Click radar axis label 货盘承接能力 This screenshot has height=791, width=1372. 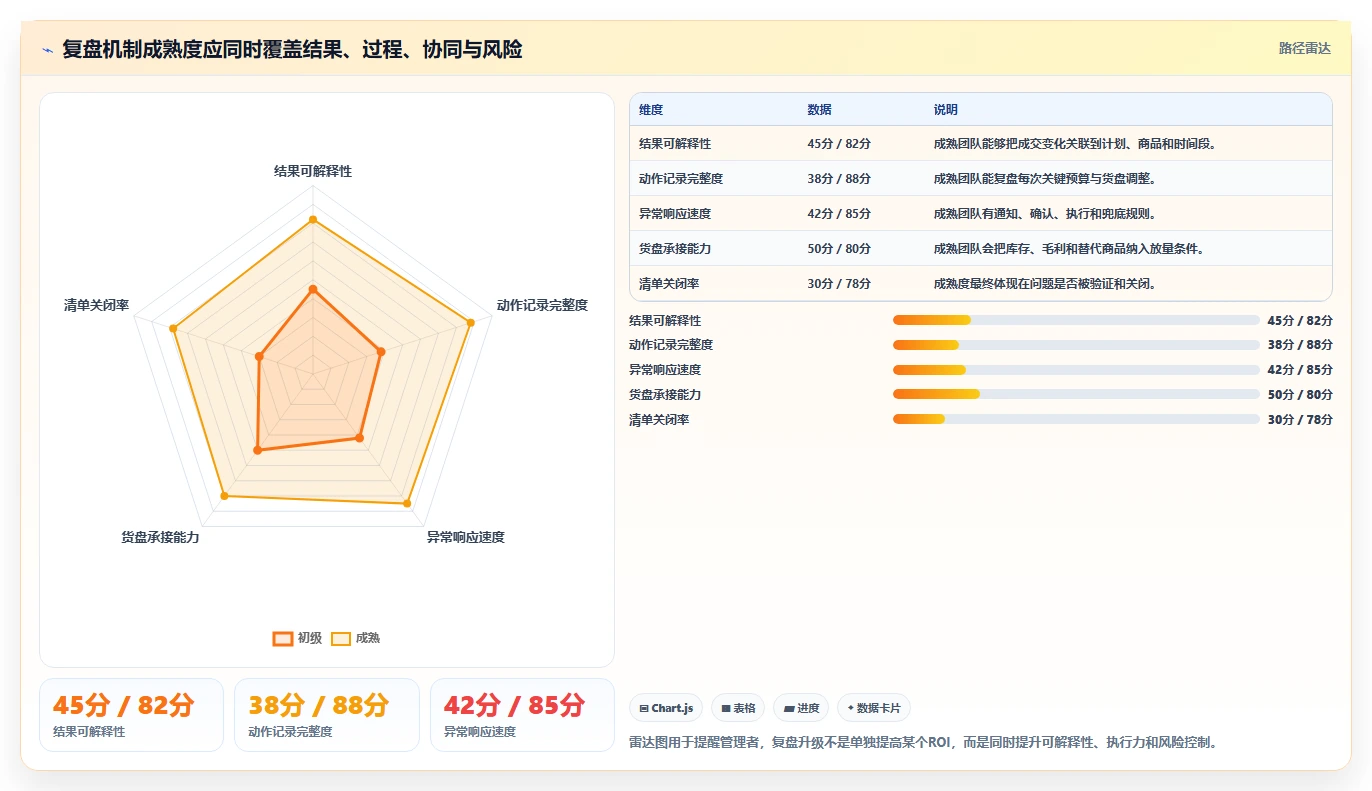tap(160, 537)
